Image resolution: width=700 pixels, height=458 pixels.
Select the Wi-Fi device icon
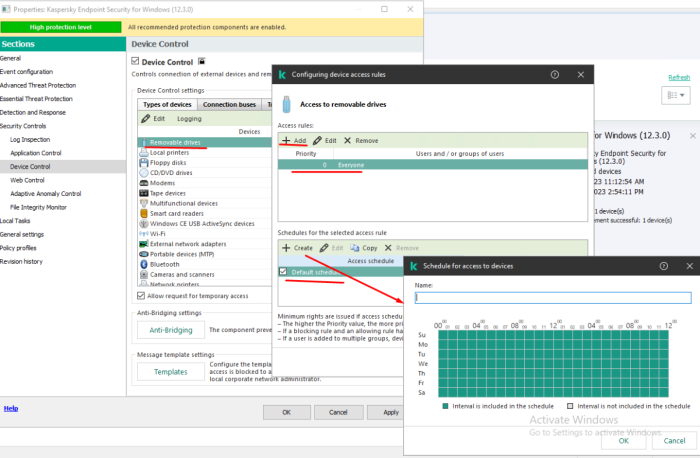143,233
